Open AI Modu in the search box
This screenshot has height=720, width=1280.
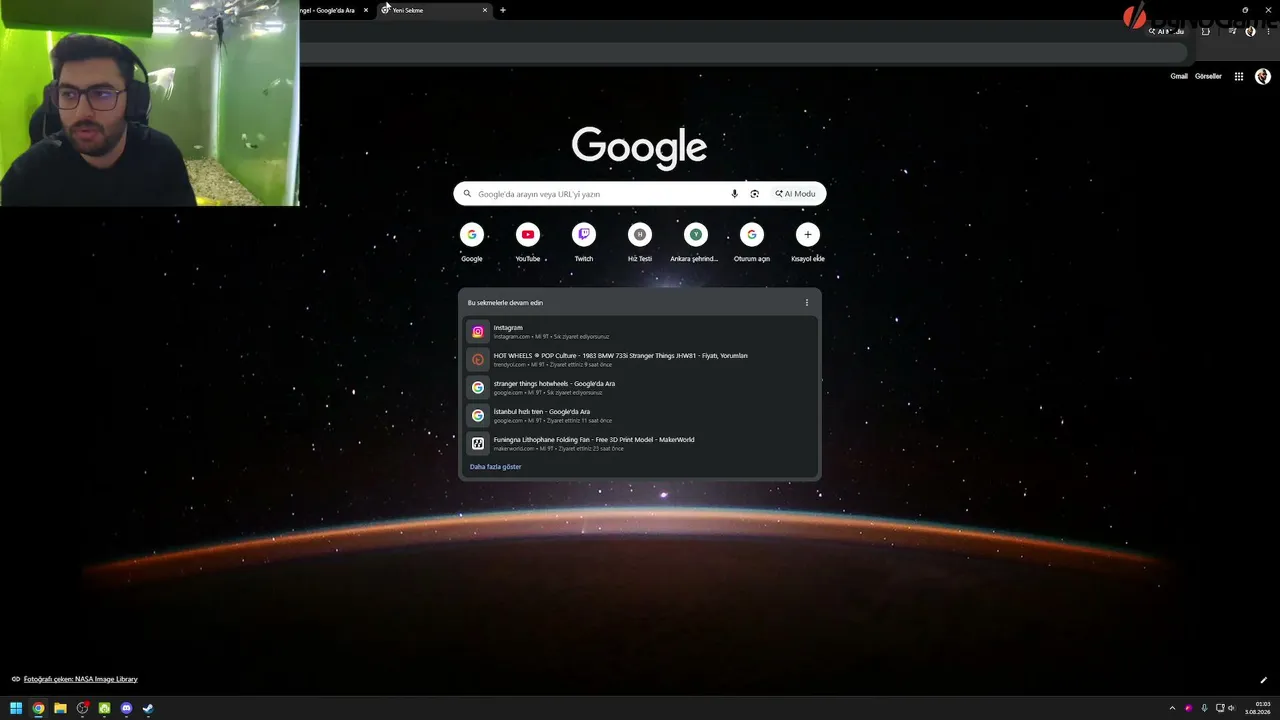click(796, 194)
